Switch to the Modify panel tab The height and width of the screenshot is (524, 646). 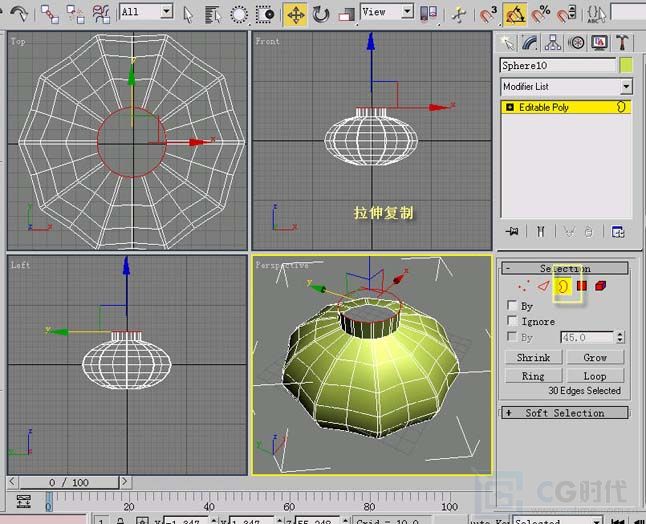click(530, 42)
